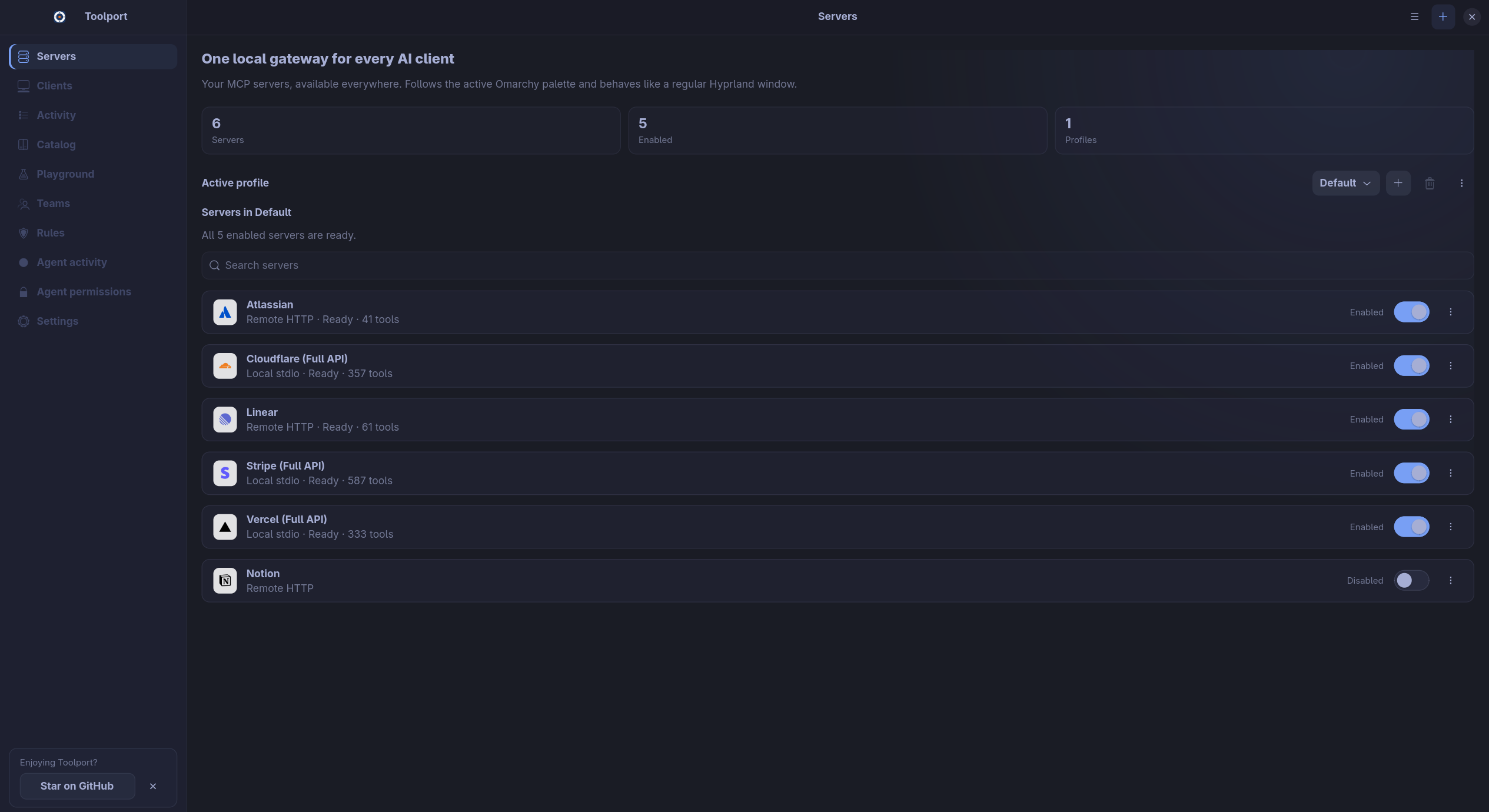Switch off the Vercel (Full API) toggle
The image size is (1489, 812).
[x=1411, y=527]
